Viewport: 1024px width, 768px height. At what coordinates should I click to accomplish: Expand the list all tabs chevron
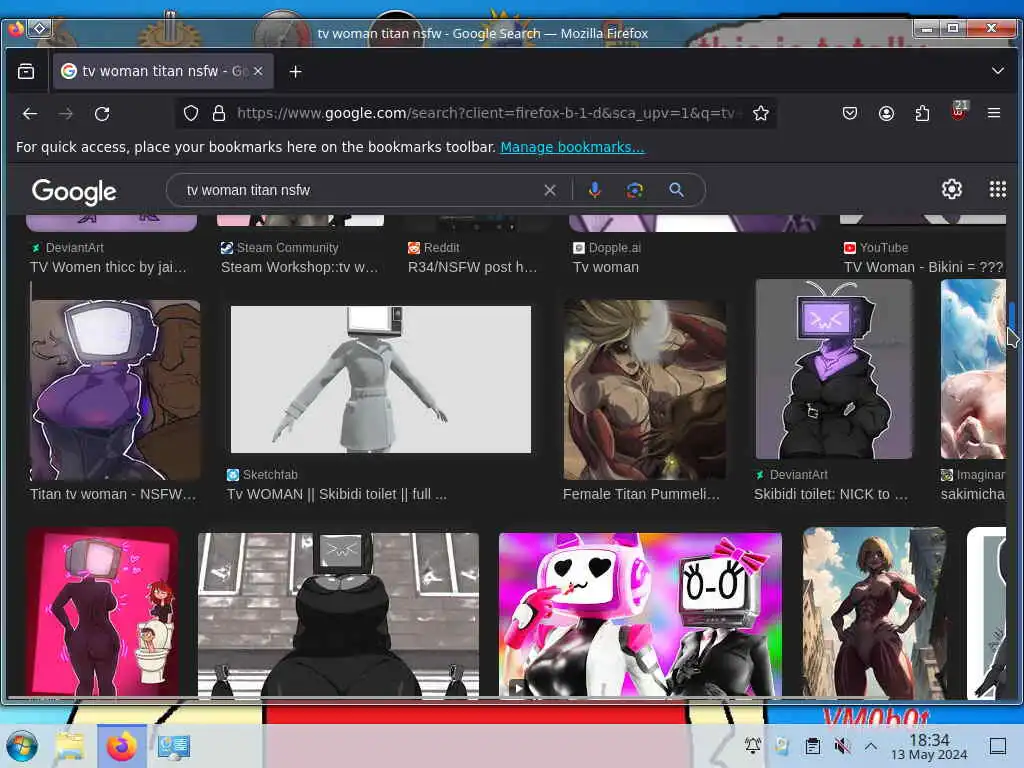click(x=997, y=71)
